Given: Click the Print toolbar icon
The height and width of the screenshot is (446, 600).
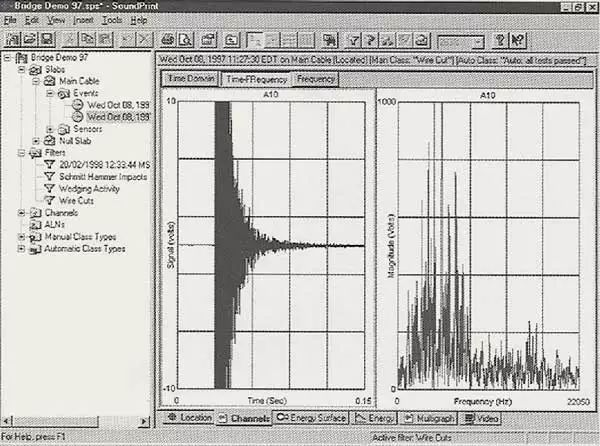Looking at the screenshot, I should pyautogui.click(x=169, y=40).
